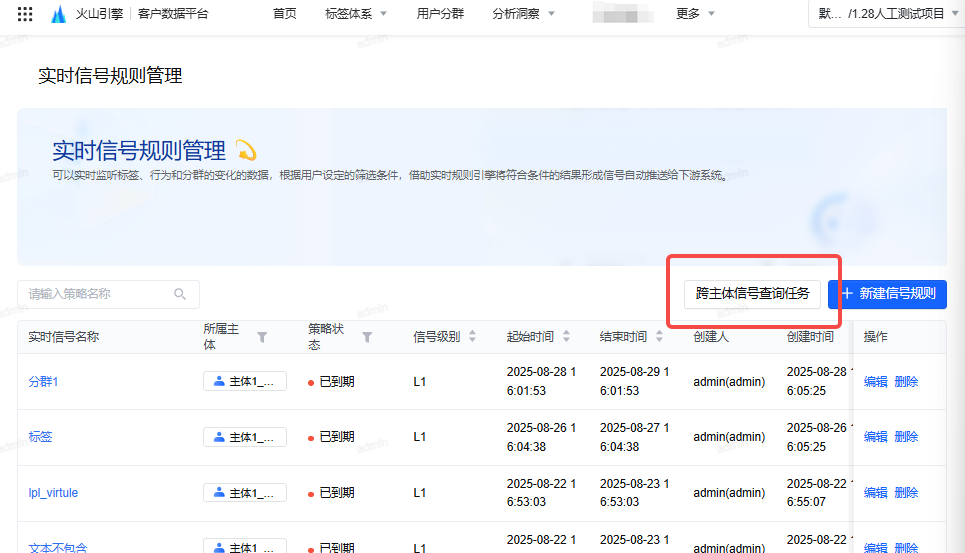The height and width of the screenshot is (553, 965).
Task: Click the 创建人 column header
Action: [711, 336]
